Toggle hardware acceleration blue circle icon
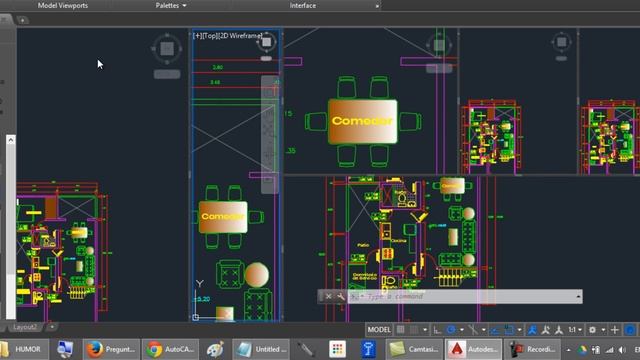640x360 pixels. click(630, 330)
